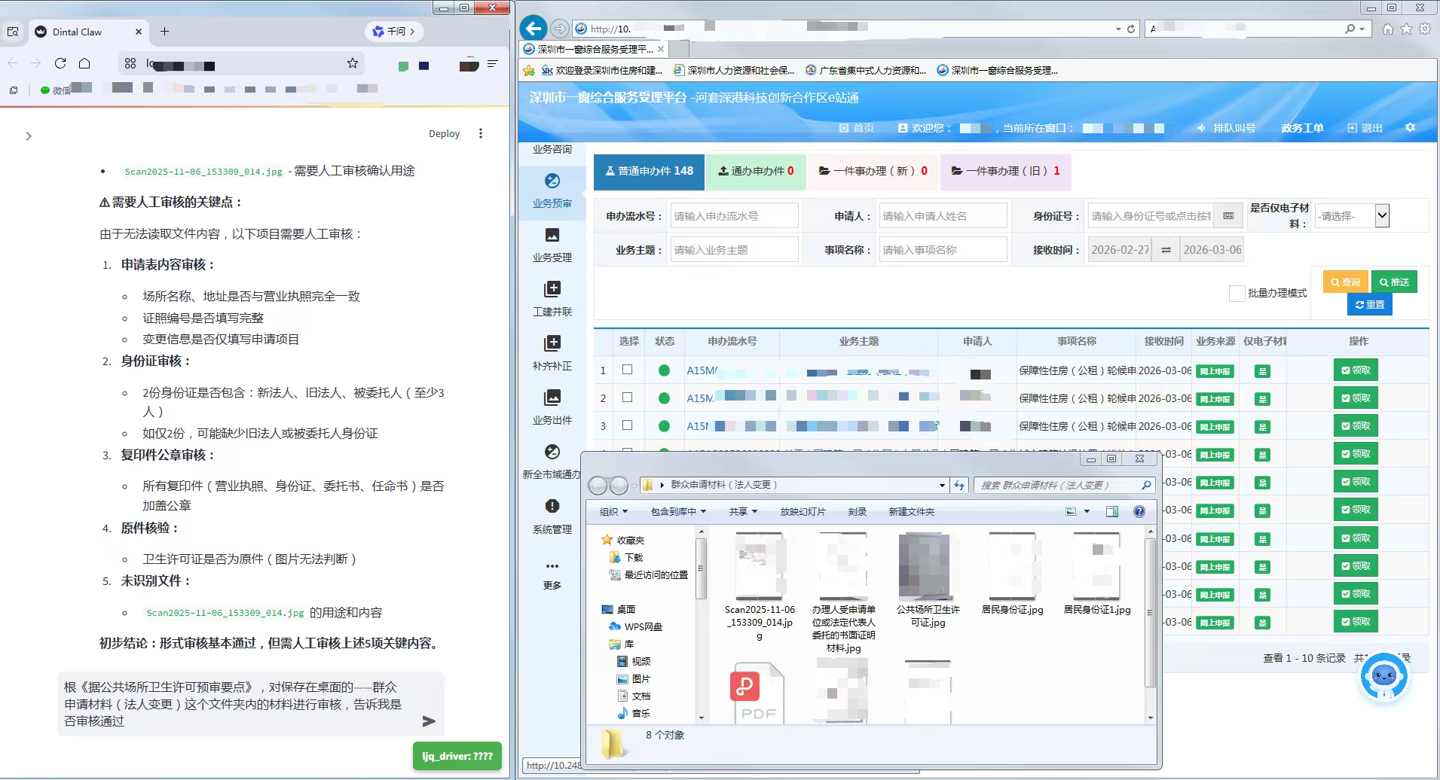Click the 工建并联 sidebar icon
This screenshot has height=780, width=1440.
coord(551,297)
